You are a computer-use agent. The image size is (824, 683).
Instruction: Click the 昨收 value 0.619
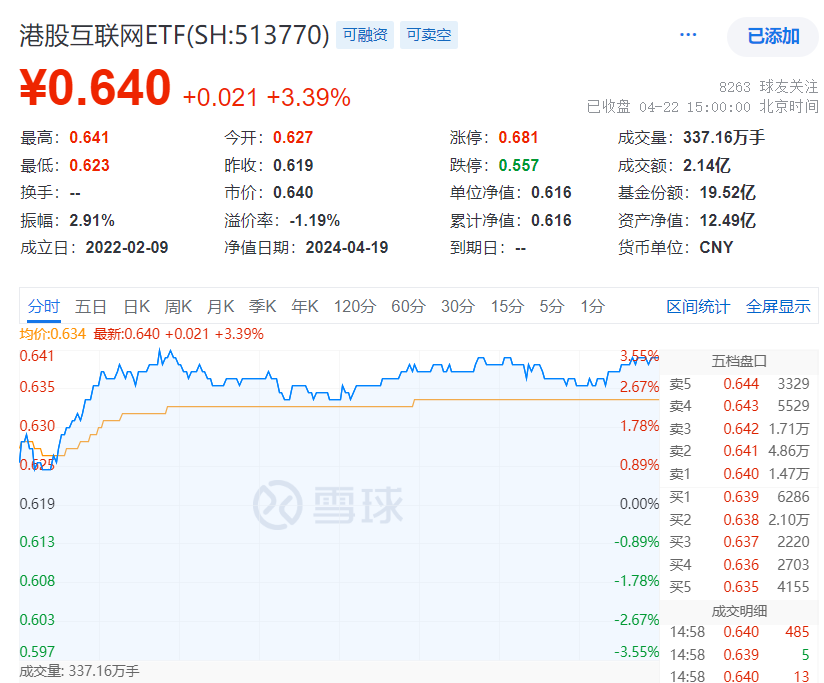point(293,165)
